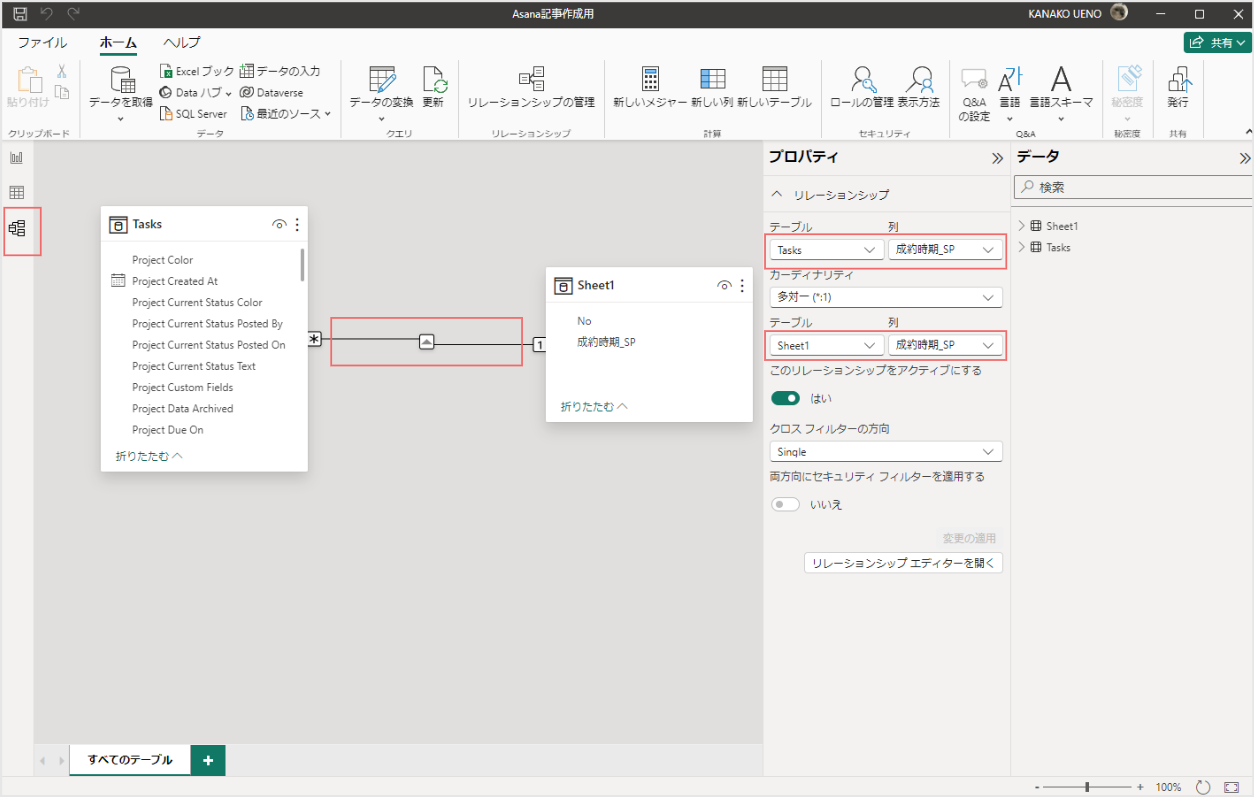1254x797 pixels.
Task: Open 最近のソース list
Action: click(285, 114)
